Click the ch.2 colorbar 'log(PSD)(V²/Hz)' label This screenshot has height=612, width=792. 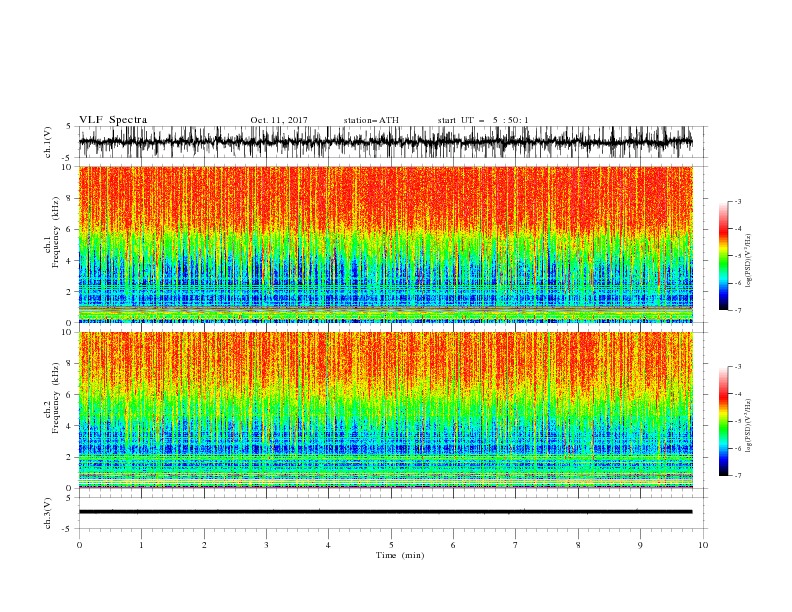point(749,426)
